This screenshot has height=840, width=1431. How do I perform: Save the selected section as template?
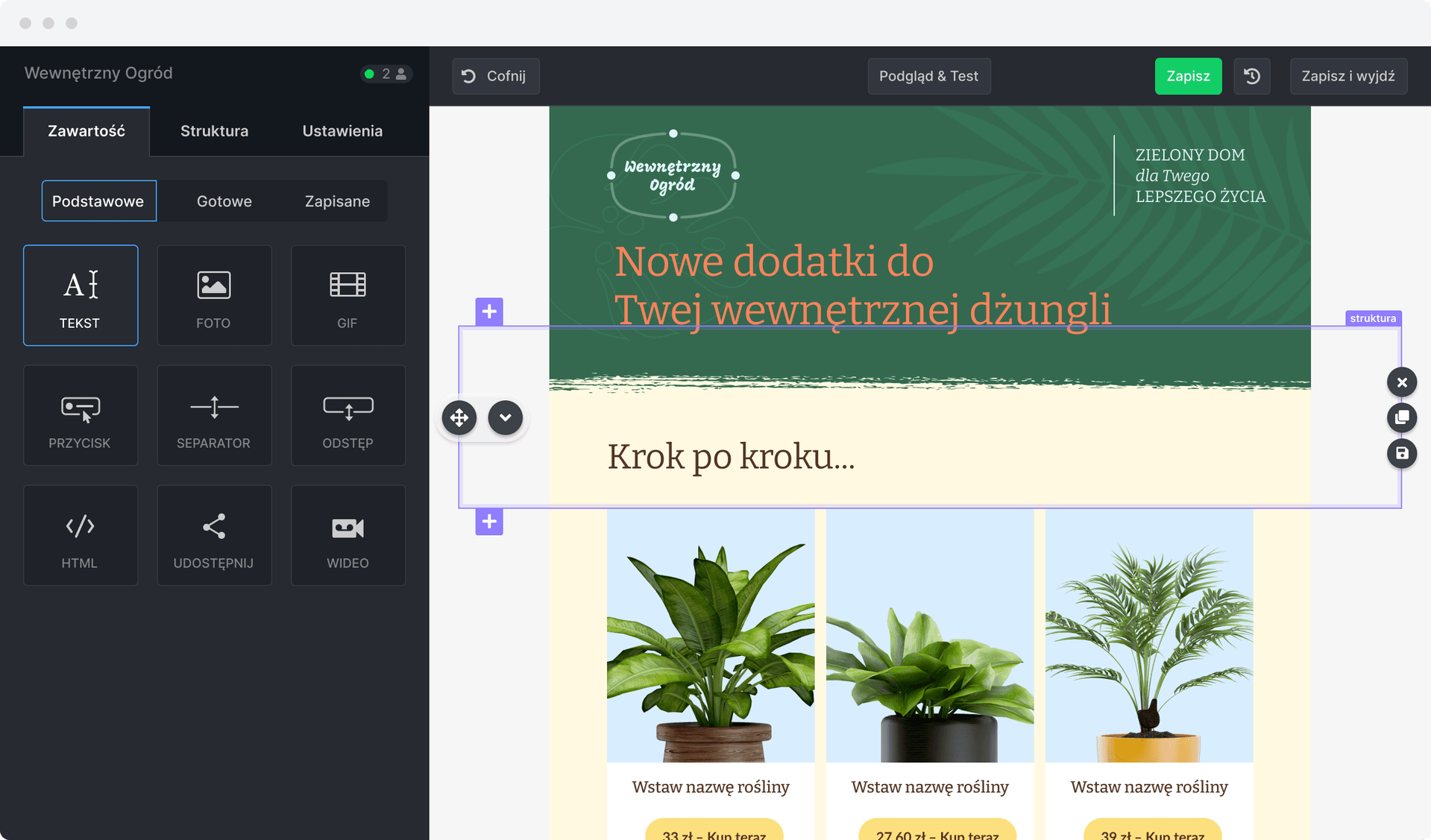pyautogui.click(x=1402, y=453)
